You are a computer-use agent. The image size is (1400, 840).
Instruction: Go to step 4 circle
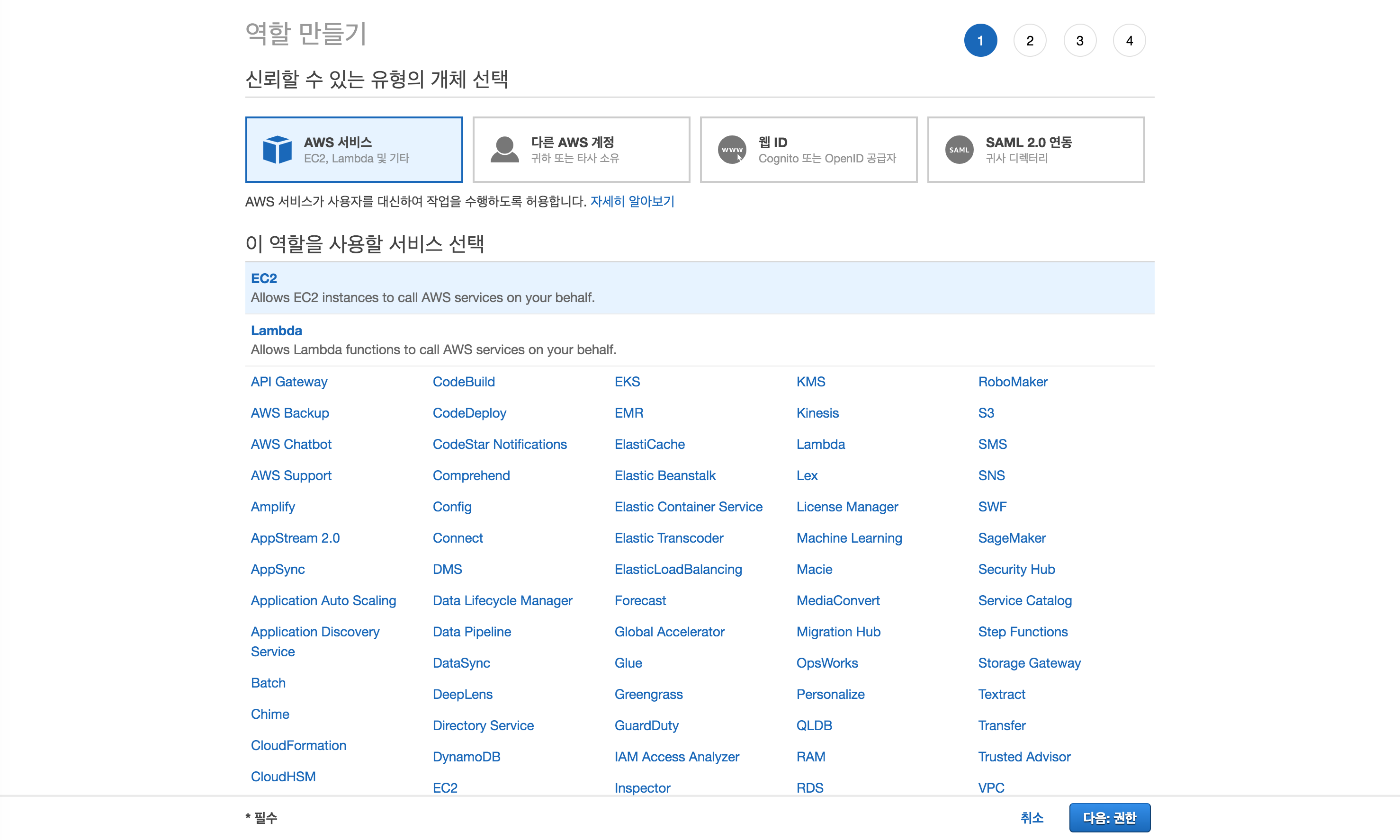point(1129,41)
